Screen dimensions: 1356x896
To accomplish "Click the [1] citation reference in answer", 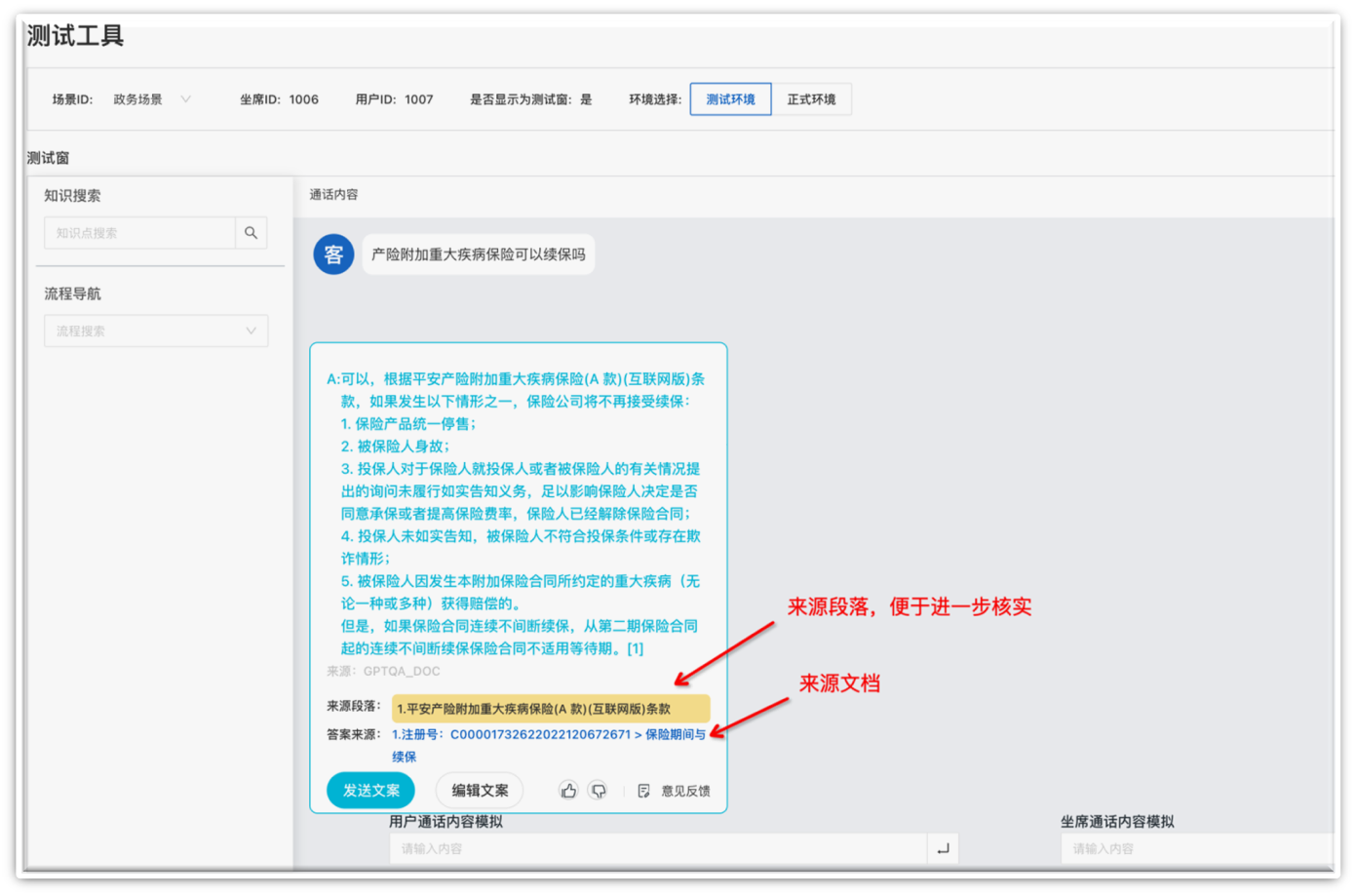I will pos(635,649).
